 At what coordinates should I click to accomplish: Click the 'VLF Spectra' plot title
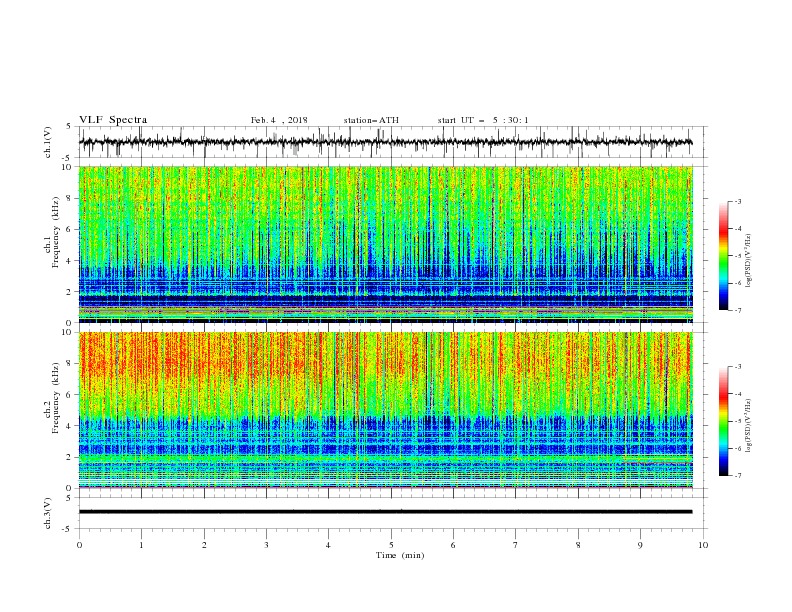[113, 120]
